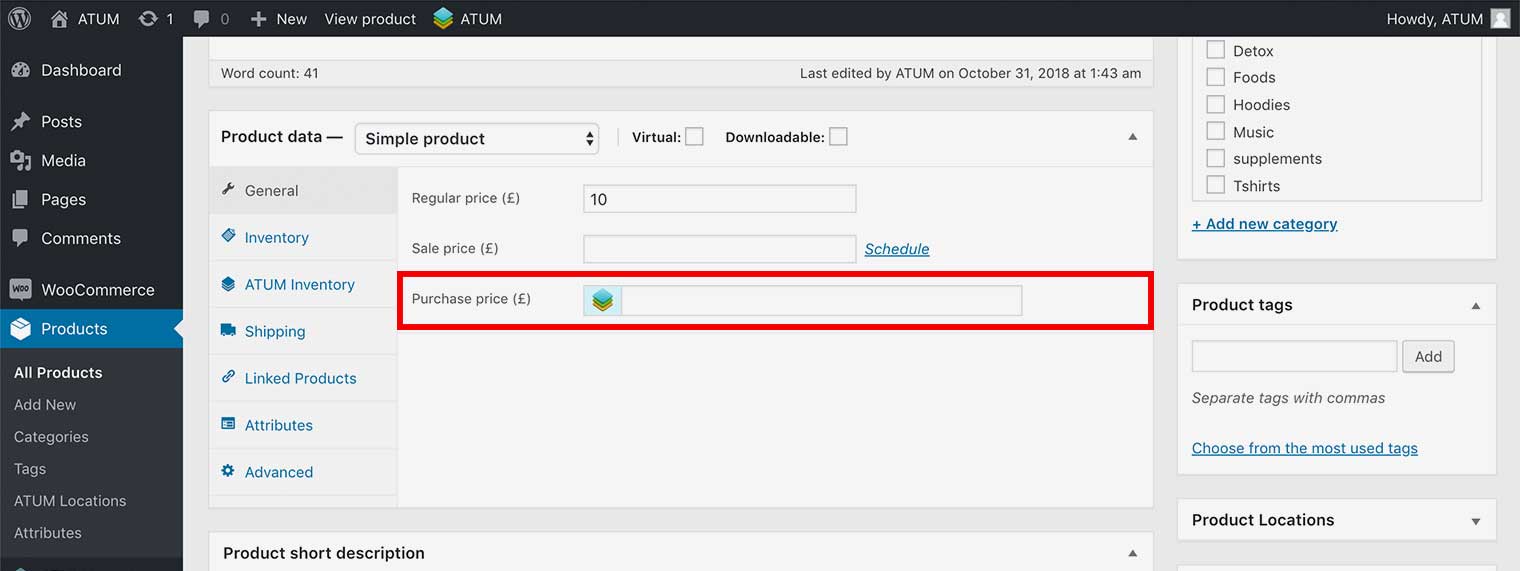Image resolution: width=1520 pixels, height=571 pixels.
Task: Check the Hoodies category
Action: [1216, 104]
